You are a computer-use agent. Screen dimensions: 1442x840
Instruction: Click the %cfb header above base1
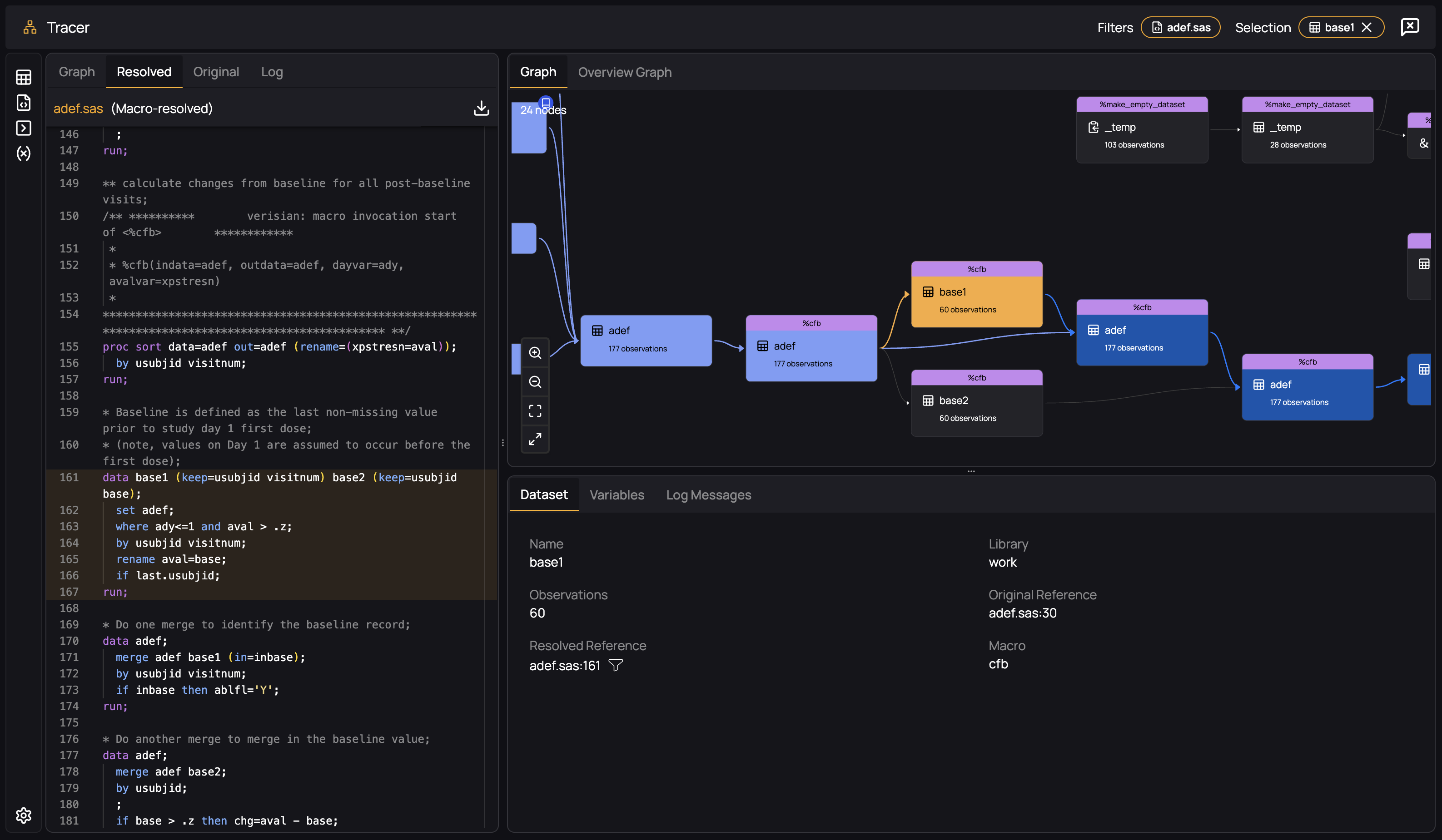(977, 269)
